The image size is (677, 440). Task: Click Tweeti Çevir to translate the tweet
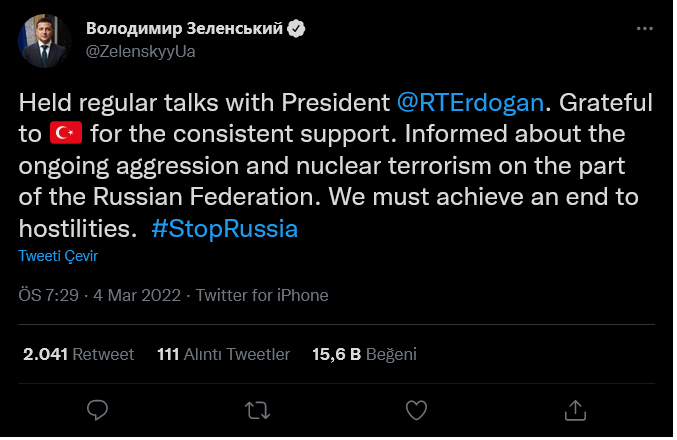(x=58, y=256)
